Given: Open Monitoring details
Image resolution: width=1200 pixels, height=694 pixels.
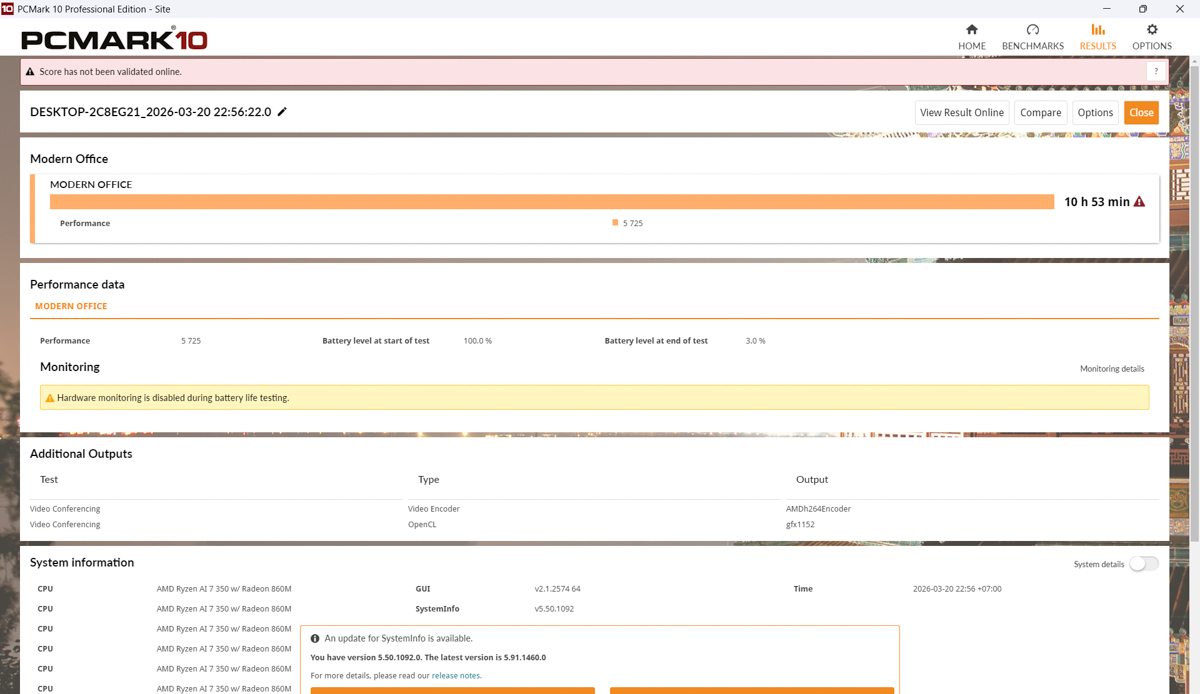Looking at the screenshot, I should point(1112,369).
